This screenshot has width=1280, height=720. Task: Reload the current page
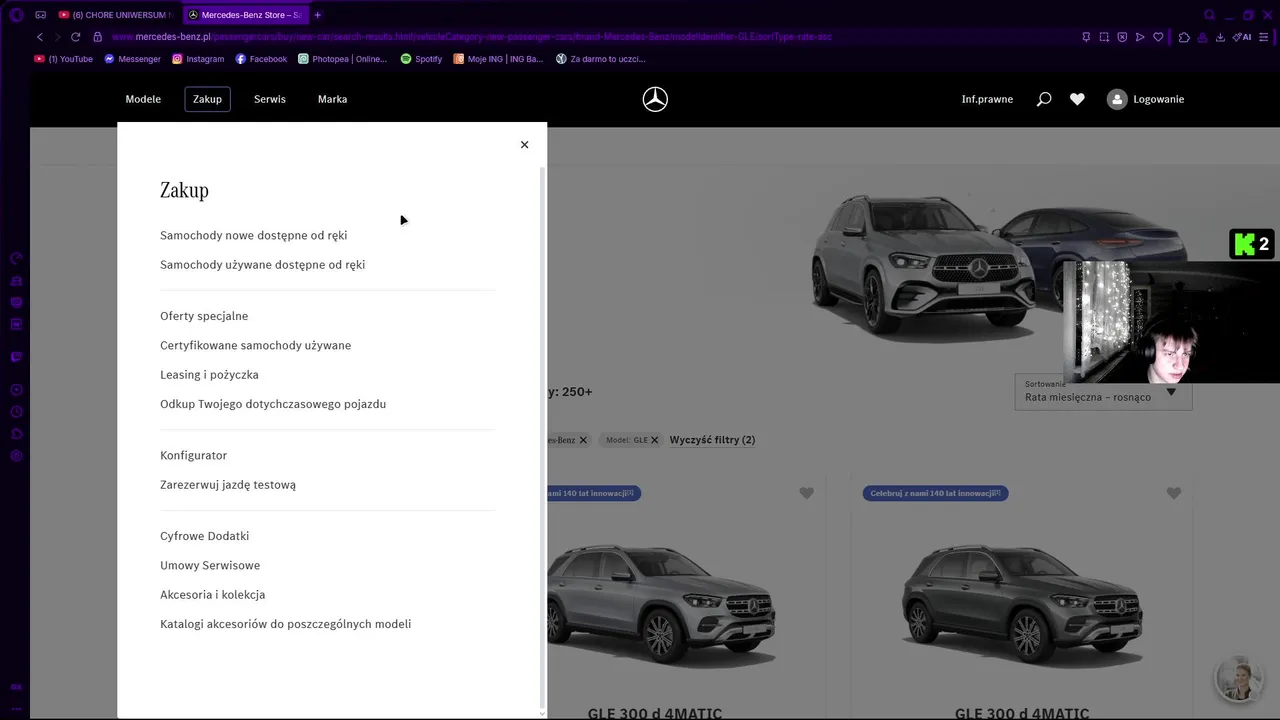click(75, 37)
